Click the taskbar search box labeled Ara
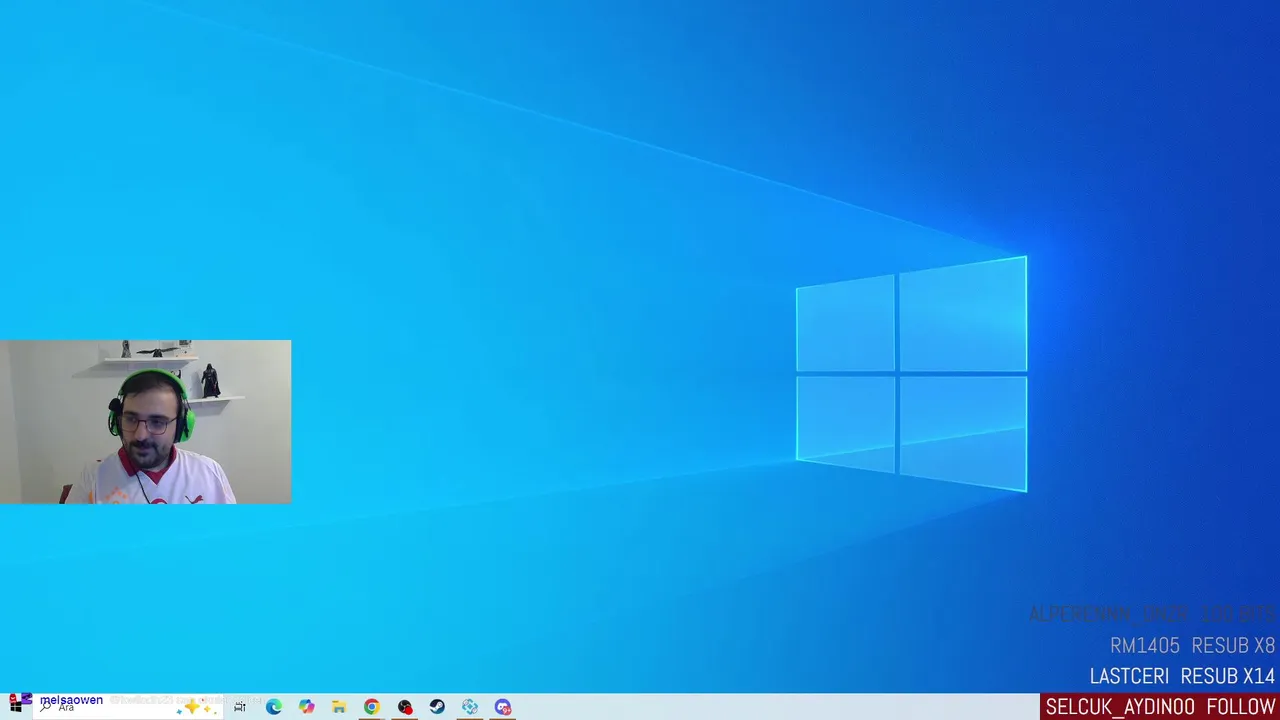The width and height of the screenshot is (1280, 720). [x=128, y=707]
